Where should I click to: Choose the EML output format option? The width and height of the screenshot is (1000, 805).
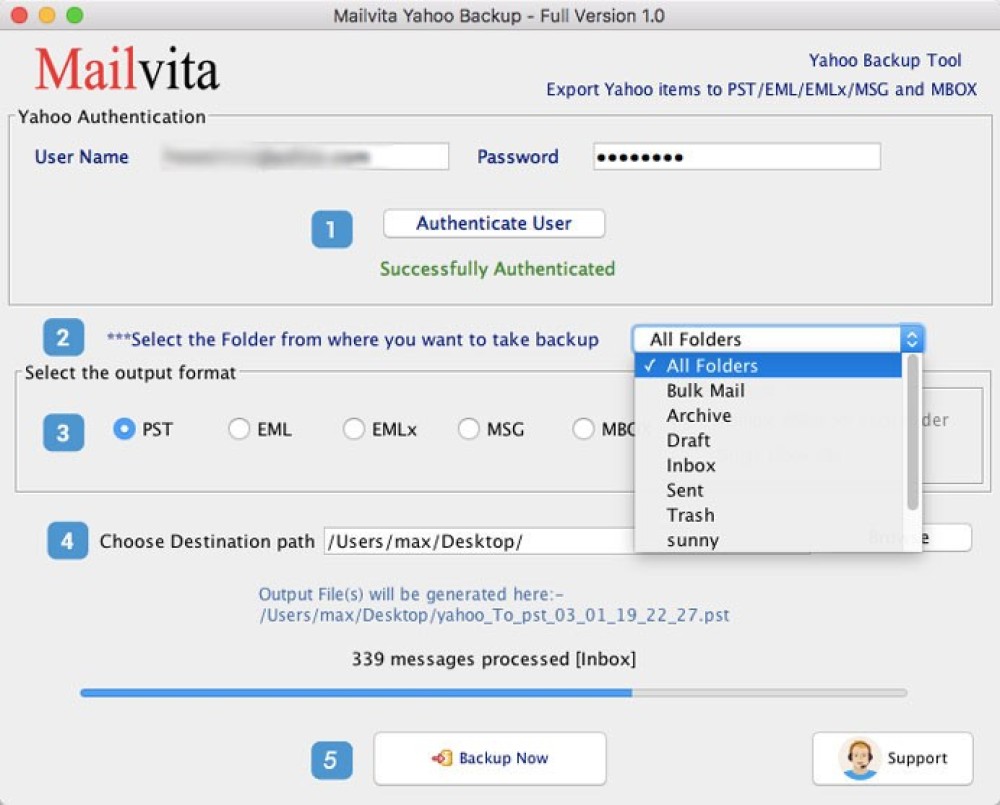click(239, 429)
